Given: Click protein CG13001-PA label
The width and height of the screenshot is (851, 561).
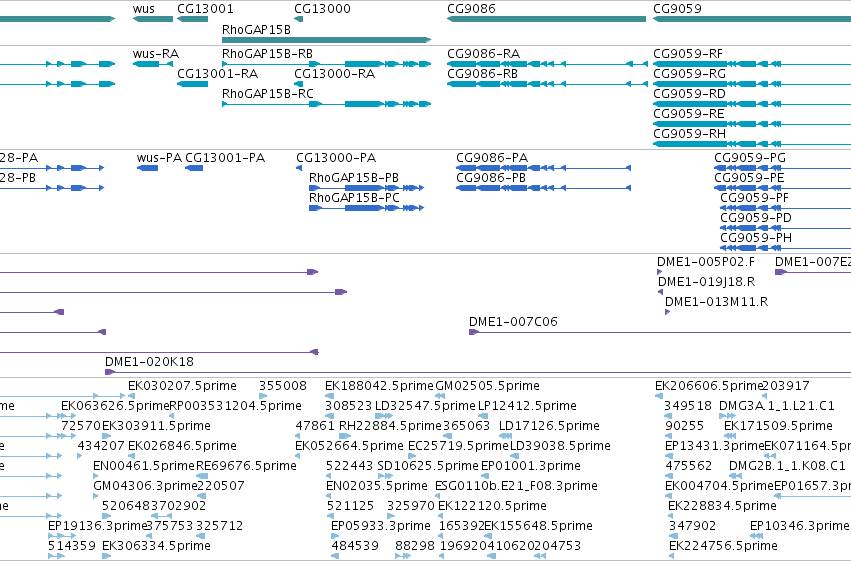Looking at the screenshot, I should coord(225,158).
